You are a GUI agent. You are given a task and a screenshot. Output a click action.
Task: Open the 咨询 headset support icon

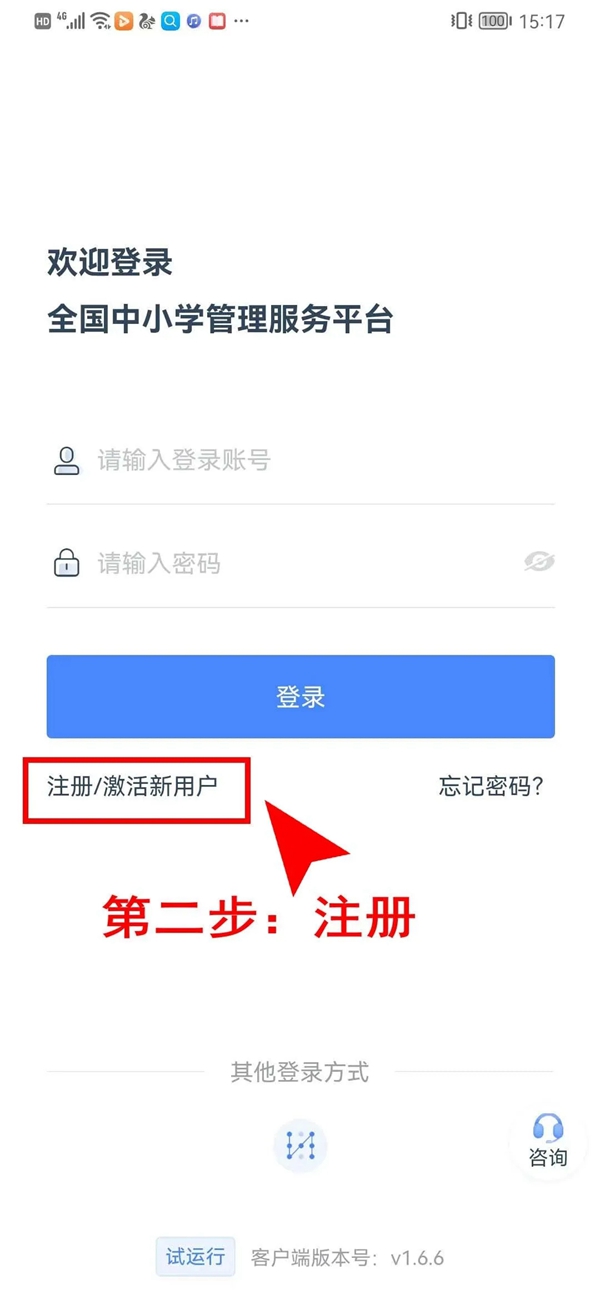click(x=547, y=1142)
